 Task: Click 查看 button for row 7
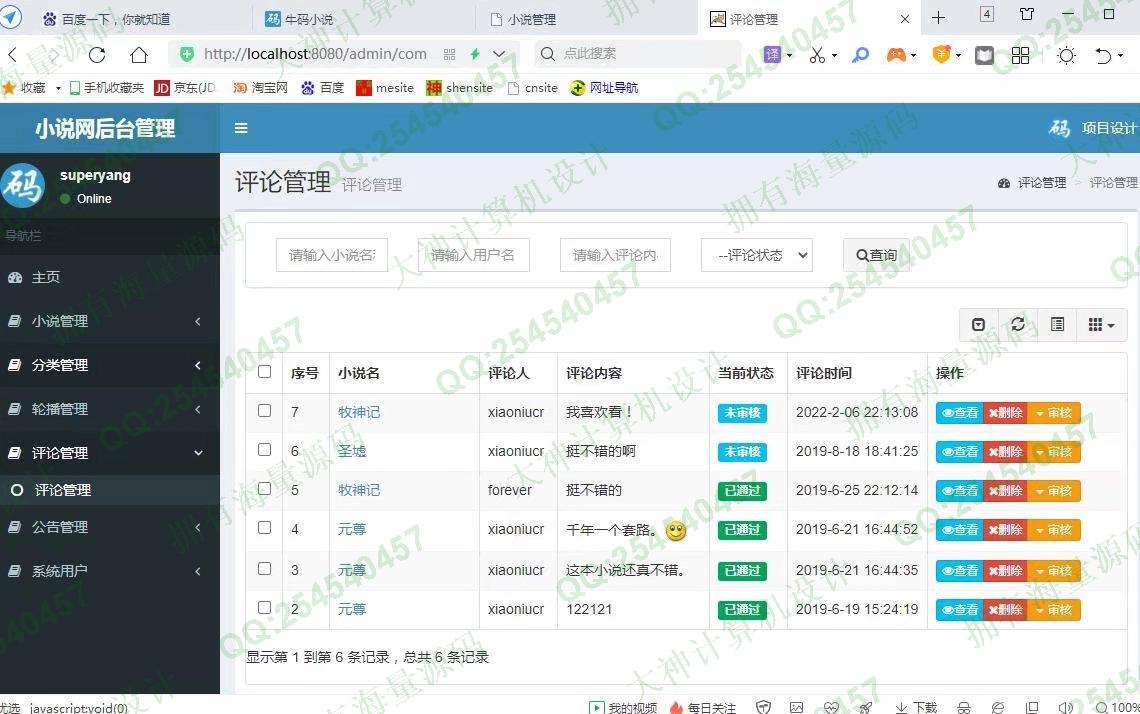pos(960,413)
